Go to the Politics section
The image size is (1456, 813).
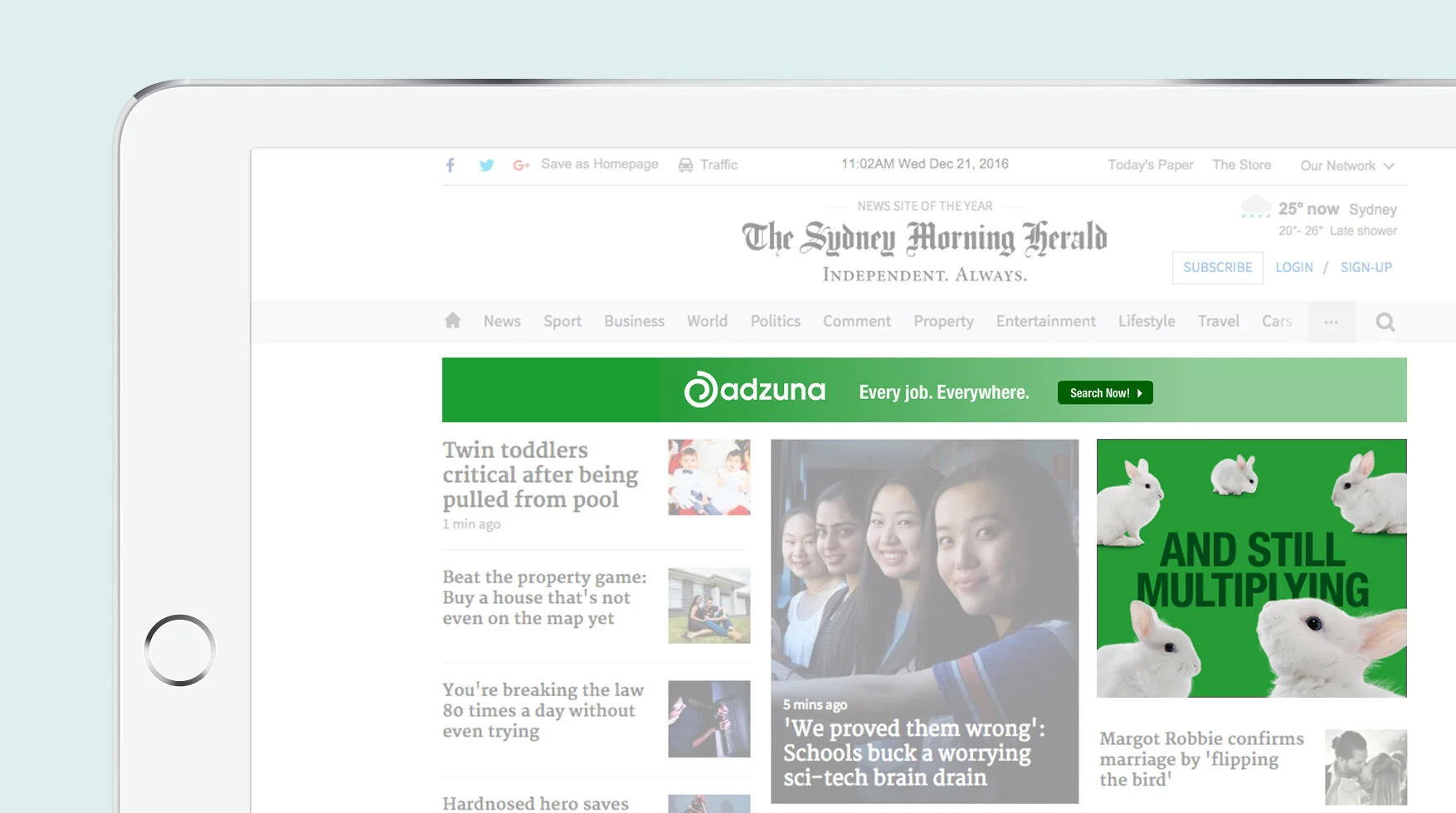click(x=775, y=321)
